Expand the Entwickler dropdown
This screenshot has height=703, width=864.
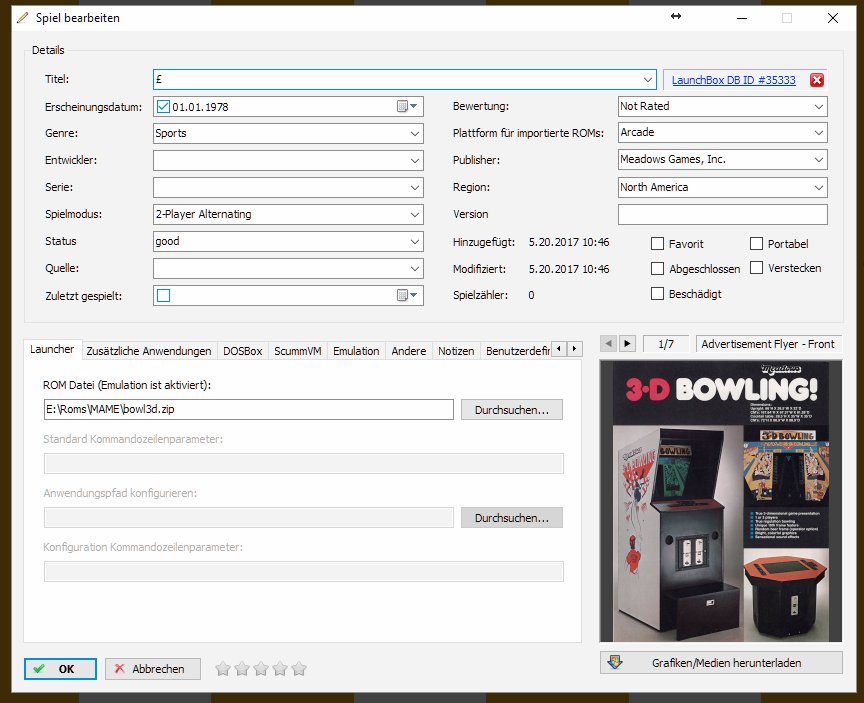(415, 160)
